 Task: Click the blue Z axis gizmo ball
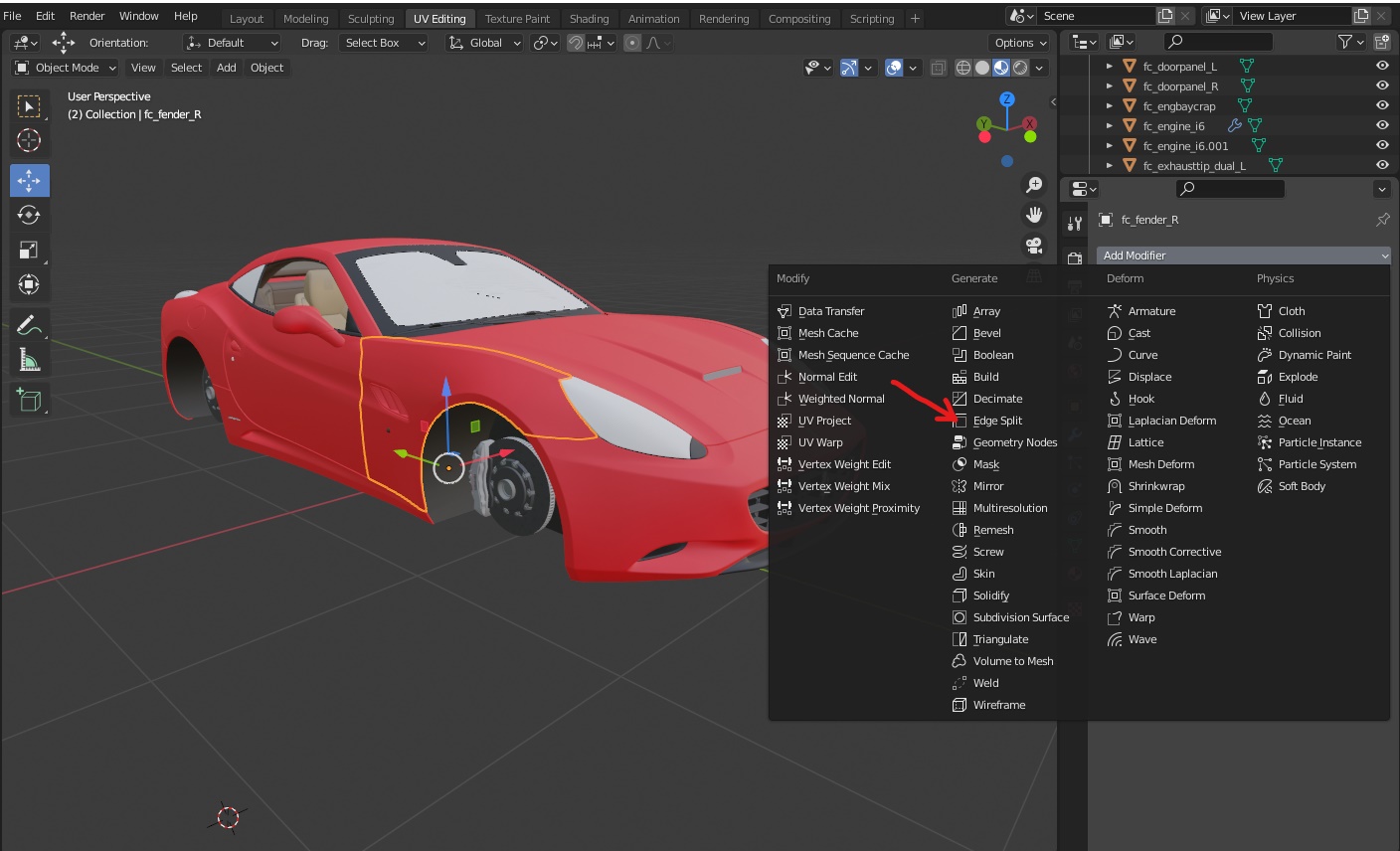(1007, 99)
